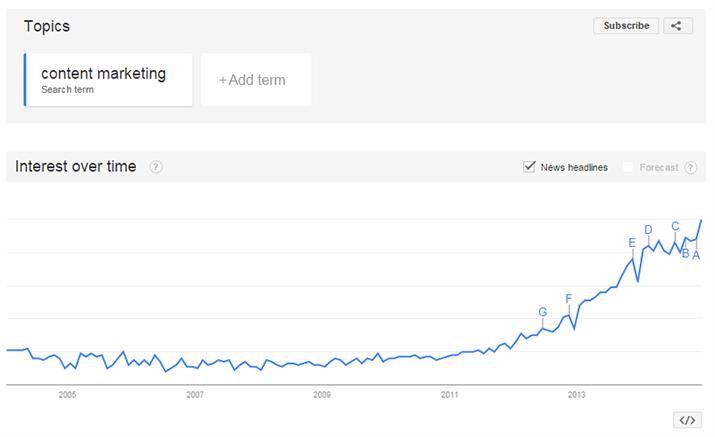Screen dimensions: 715x437
Task: Open the embed code icon
Action: click(x=687, y=420)
